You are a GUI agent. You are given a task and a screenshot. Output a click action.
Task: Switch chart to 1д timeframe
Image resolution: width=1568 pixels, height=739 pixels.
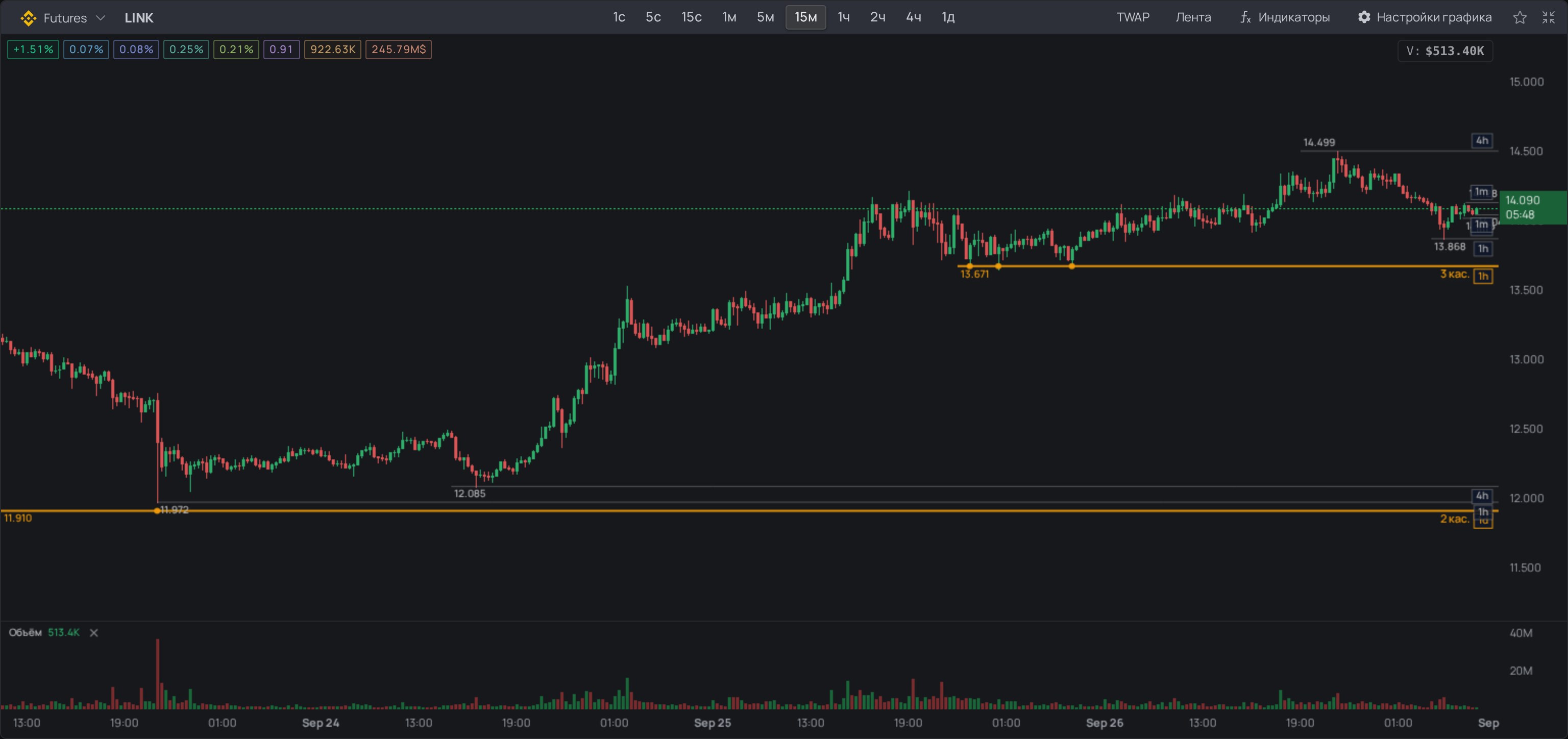(948, 17)
